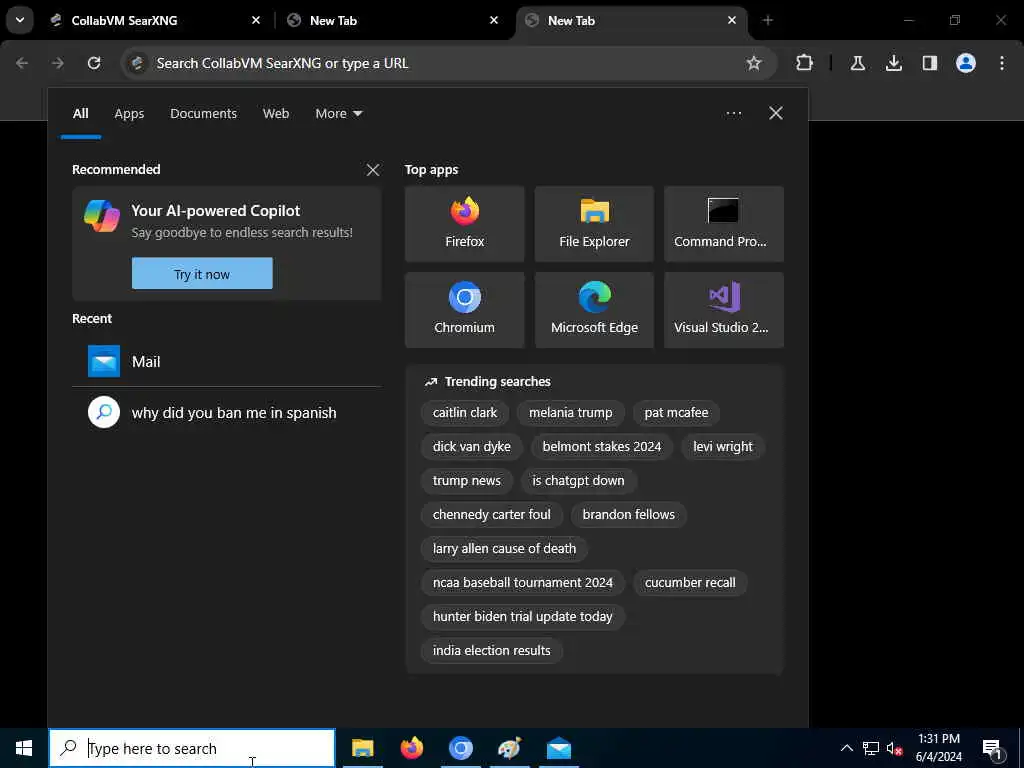The height and width of the screenshot is (768, 1024).
Task: Search trending 'hunter biden trial update today'
Action: click(x=522, y=616)
